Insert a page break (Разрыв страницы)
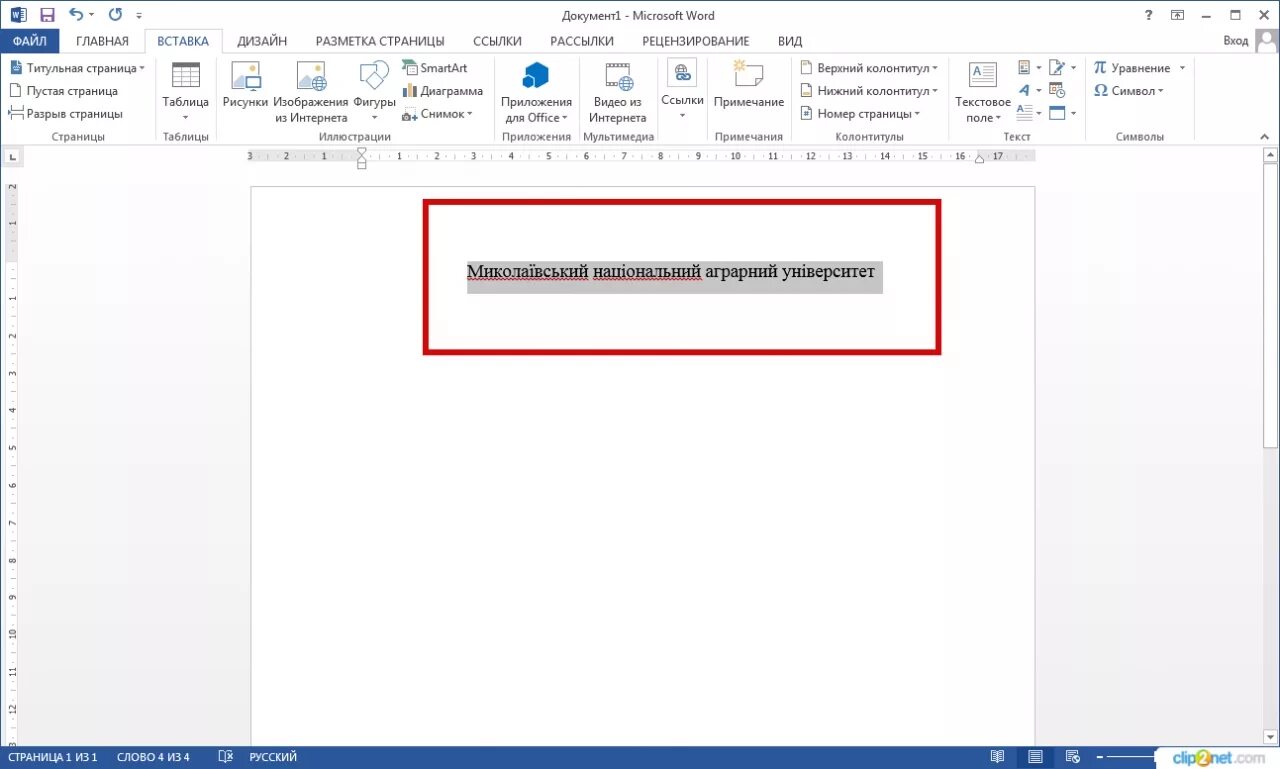Viewport: 1280px width, 769px height. coord(66,114)
